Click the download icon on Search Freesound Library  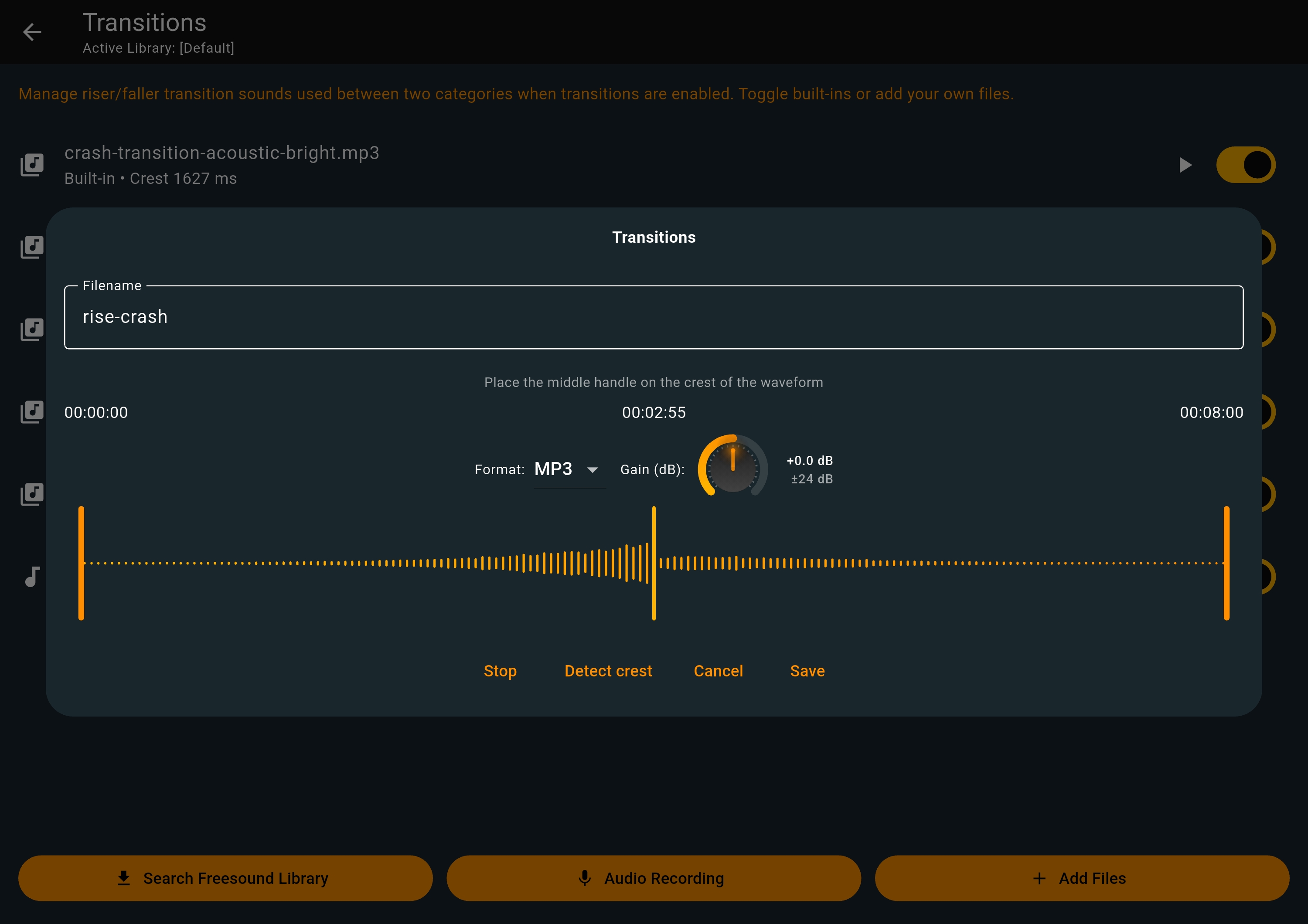[x=124, y=879]
